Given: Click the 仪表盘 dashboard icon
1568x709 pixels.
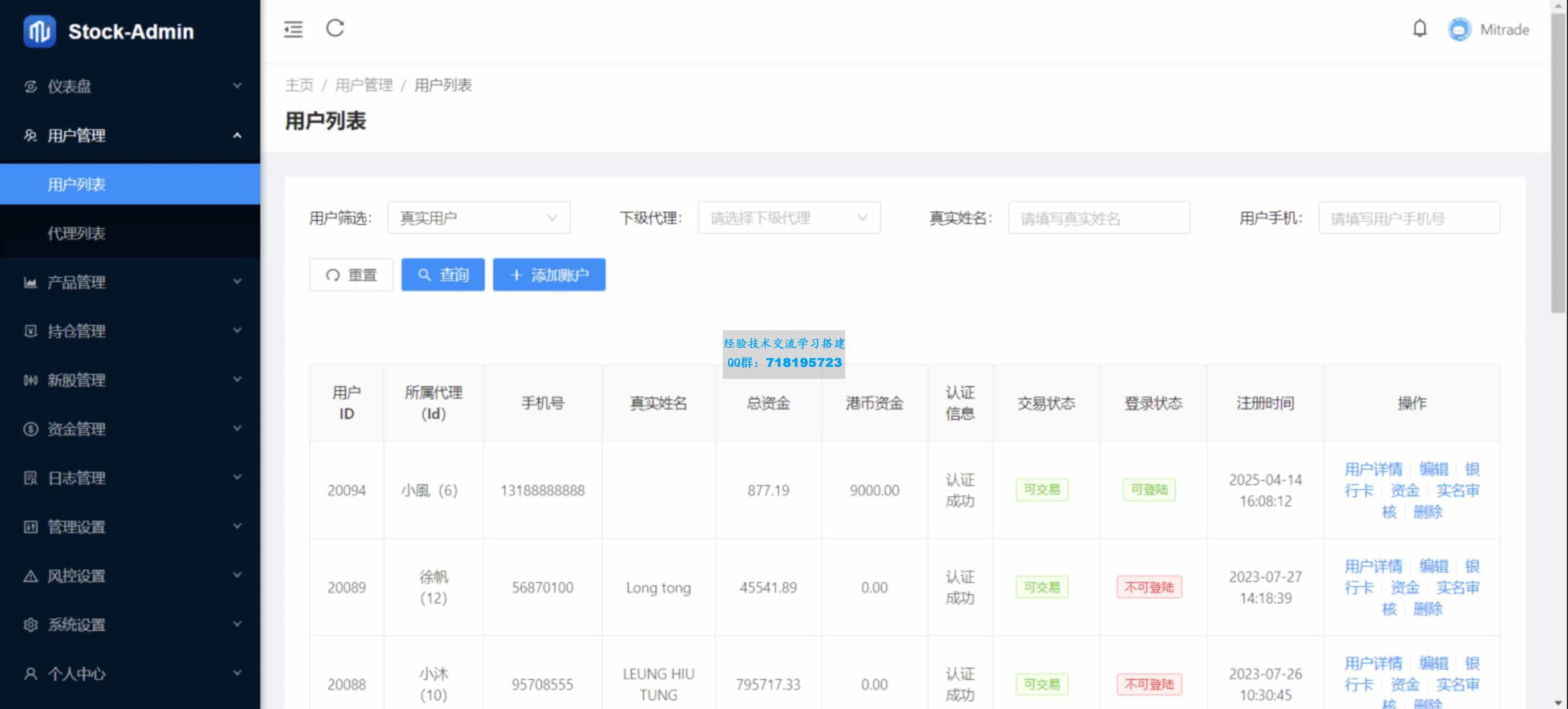Looking at the screenshot, I should [31, 86].
